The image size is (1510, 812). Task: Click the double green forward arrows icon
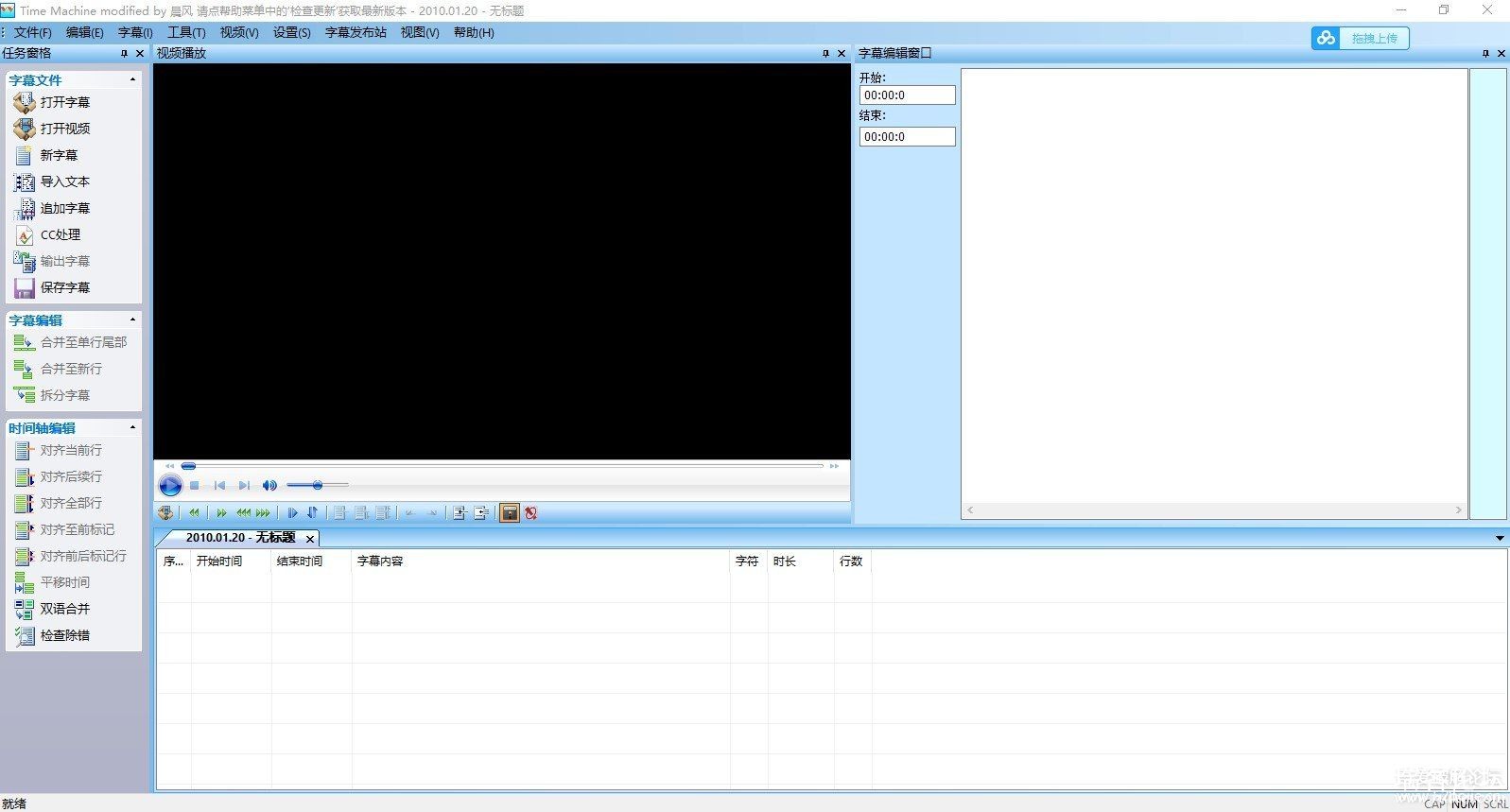click(x=221, y=513)
